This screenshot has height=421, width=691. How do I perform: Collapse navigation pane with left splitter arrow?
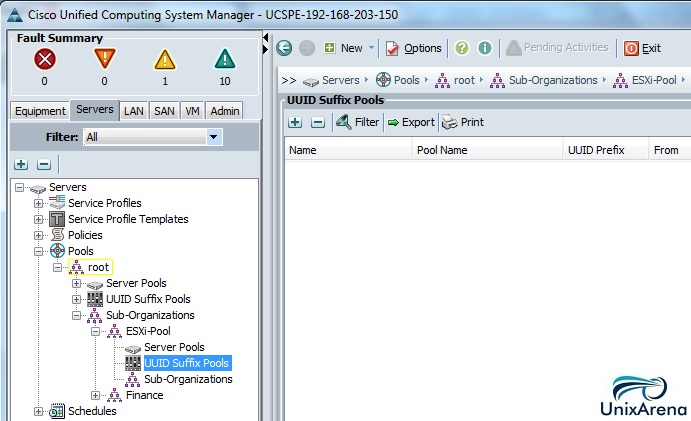[265, 37]
